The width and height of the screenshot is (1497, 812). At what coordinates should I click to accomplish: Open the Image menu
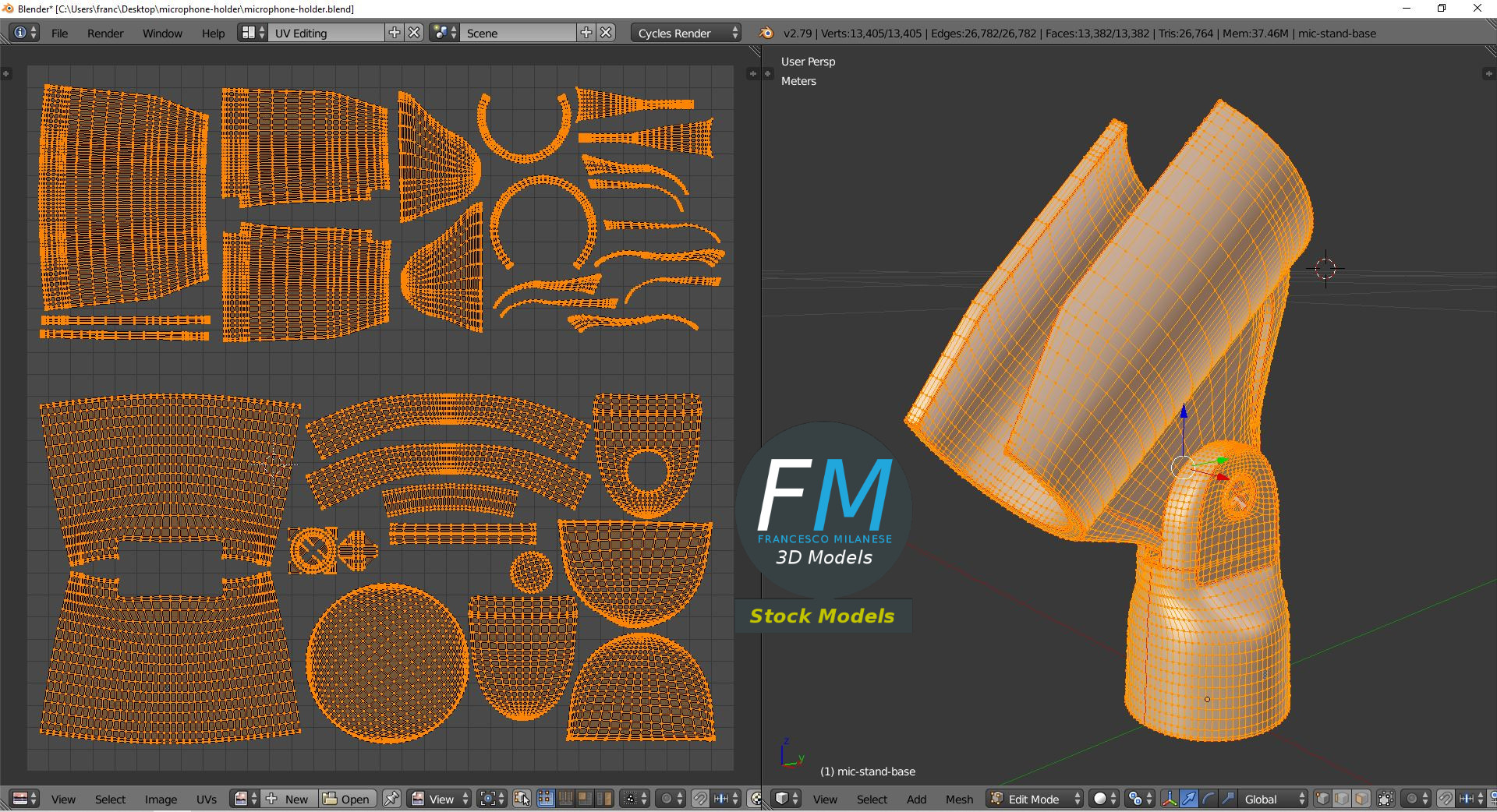[161, 800]
